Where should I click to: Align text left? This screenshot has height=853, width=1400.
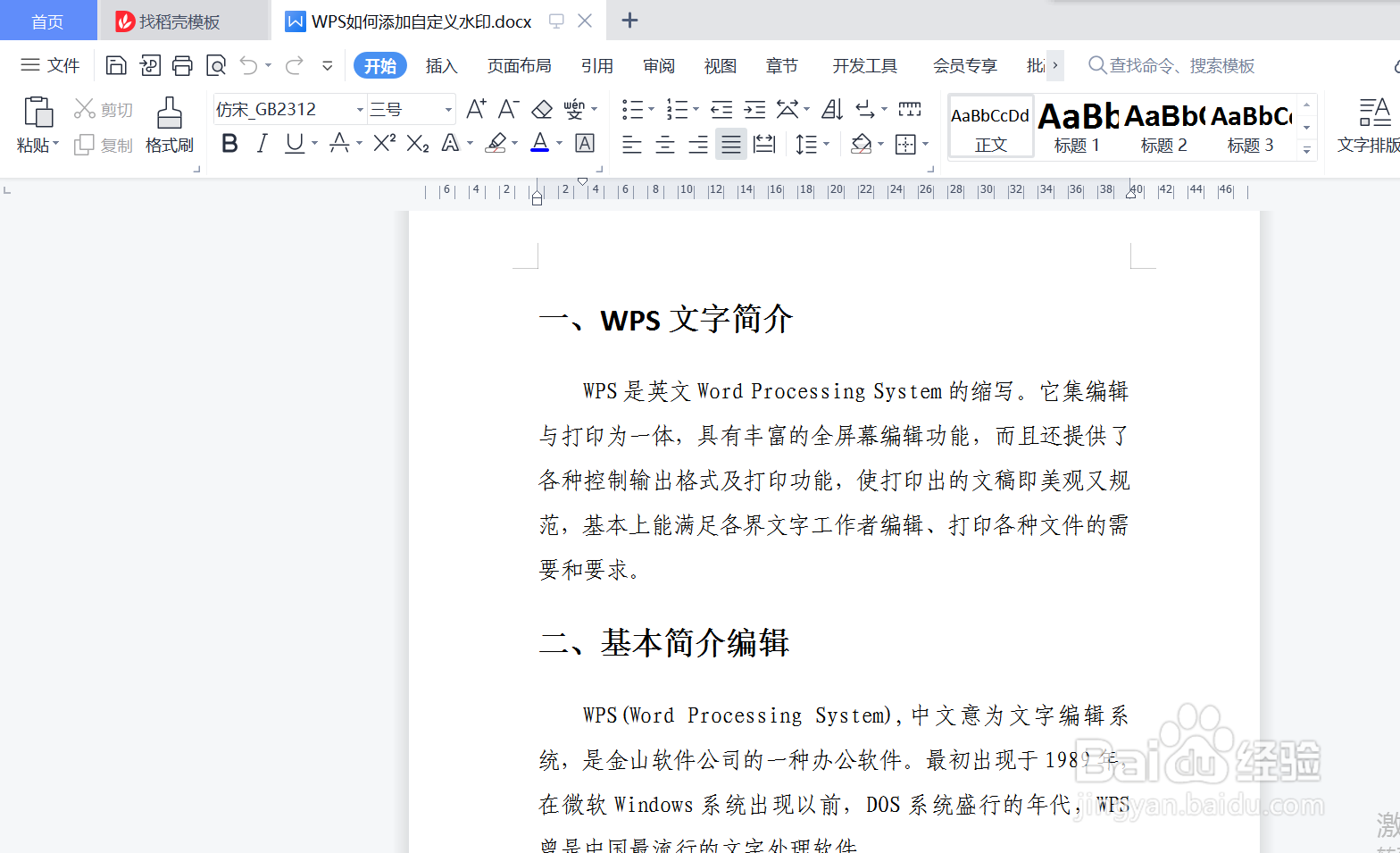click(632, 143)
